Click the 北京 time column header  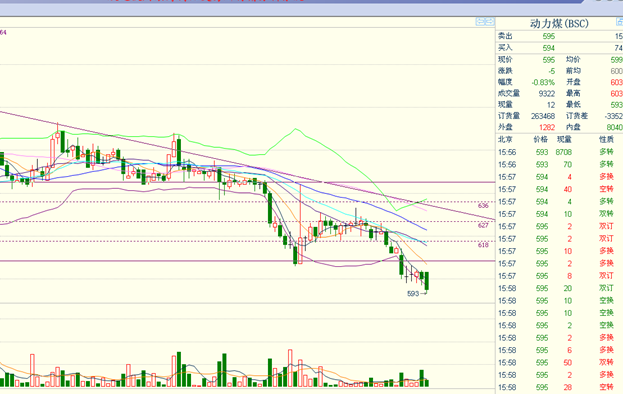(505, 139)
